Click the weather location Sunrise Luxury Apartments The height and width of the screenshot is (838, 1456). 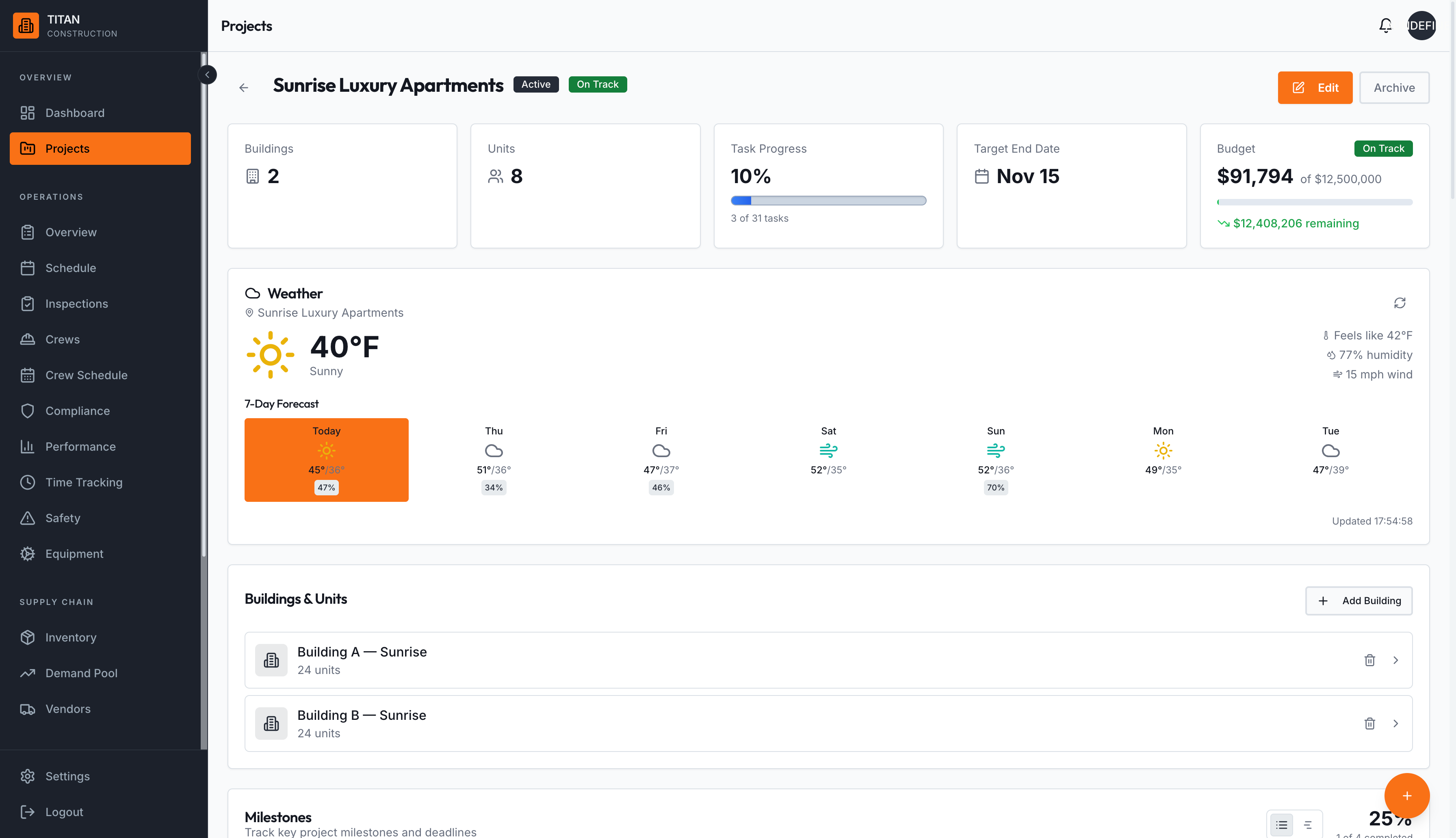pos(330,313)
